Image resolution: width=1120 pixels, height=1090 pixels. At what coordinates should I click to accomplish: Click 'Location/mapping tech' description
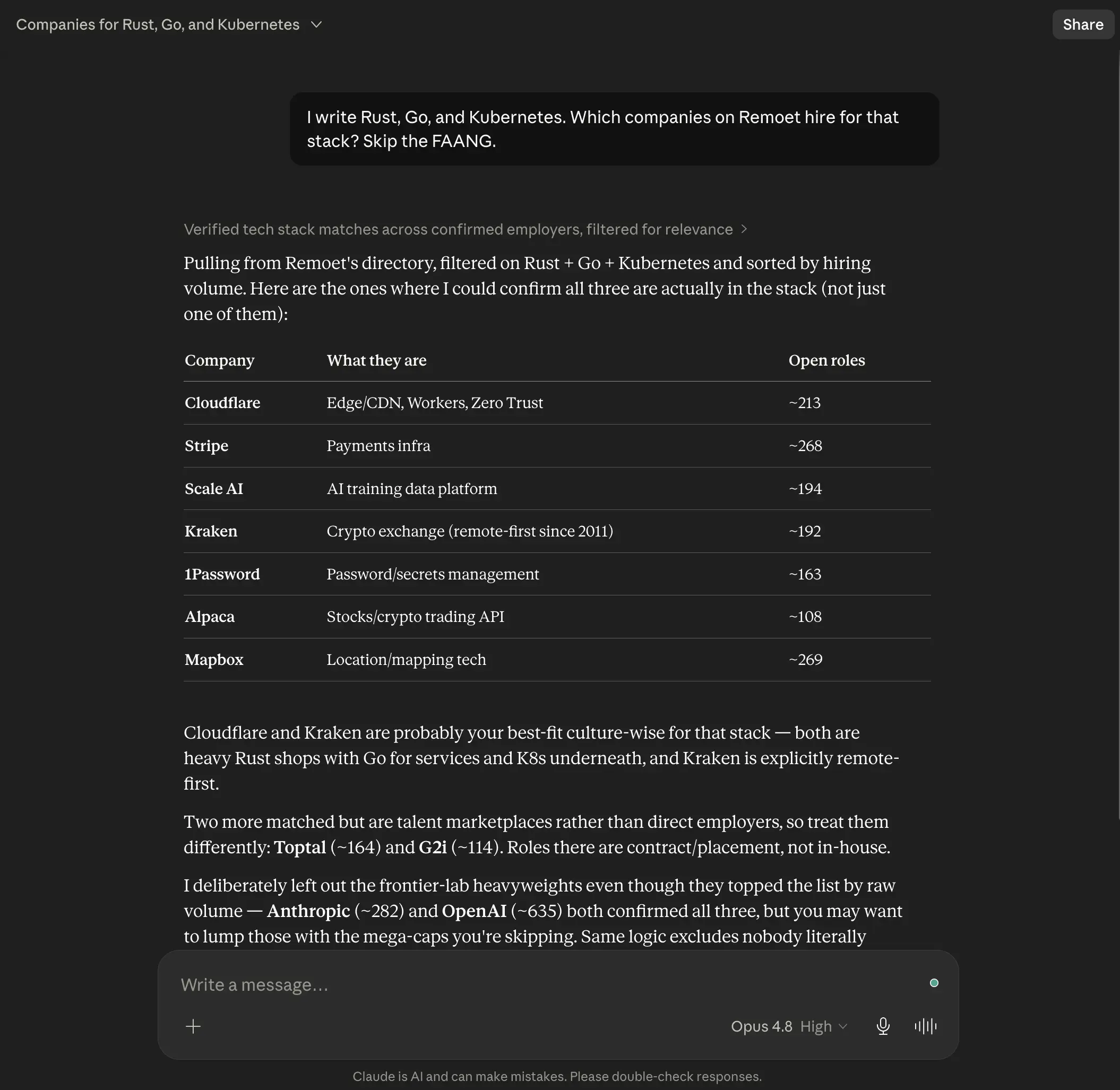[x=406, y=660]
